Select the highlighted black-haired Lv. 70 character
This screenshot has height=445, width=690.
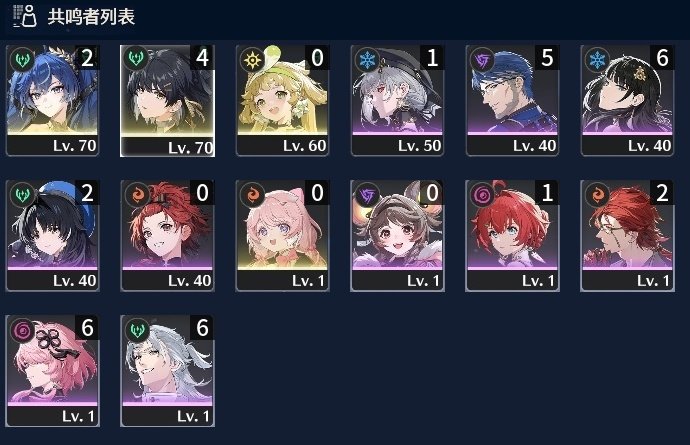[167, 101]
